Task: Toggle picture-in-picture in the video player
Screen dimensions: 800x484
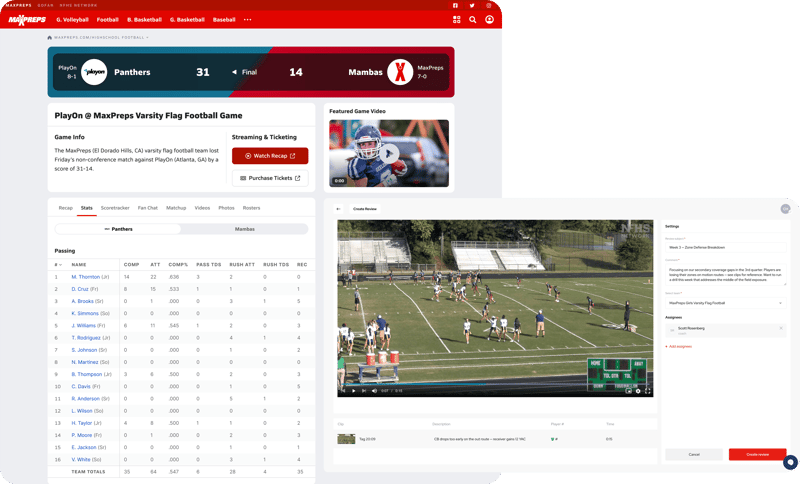Action: click(629, 391)
